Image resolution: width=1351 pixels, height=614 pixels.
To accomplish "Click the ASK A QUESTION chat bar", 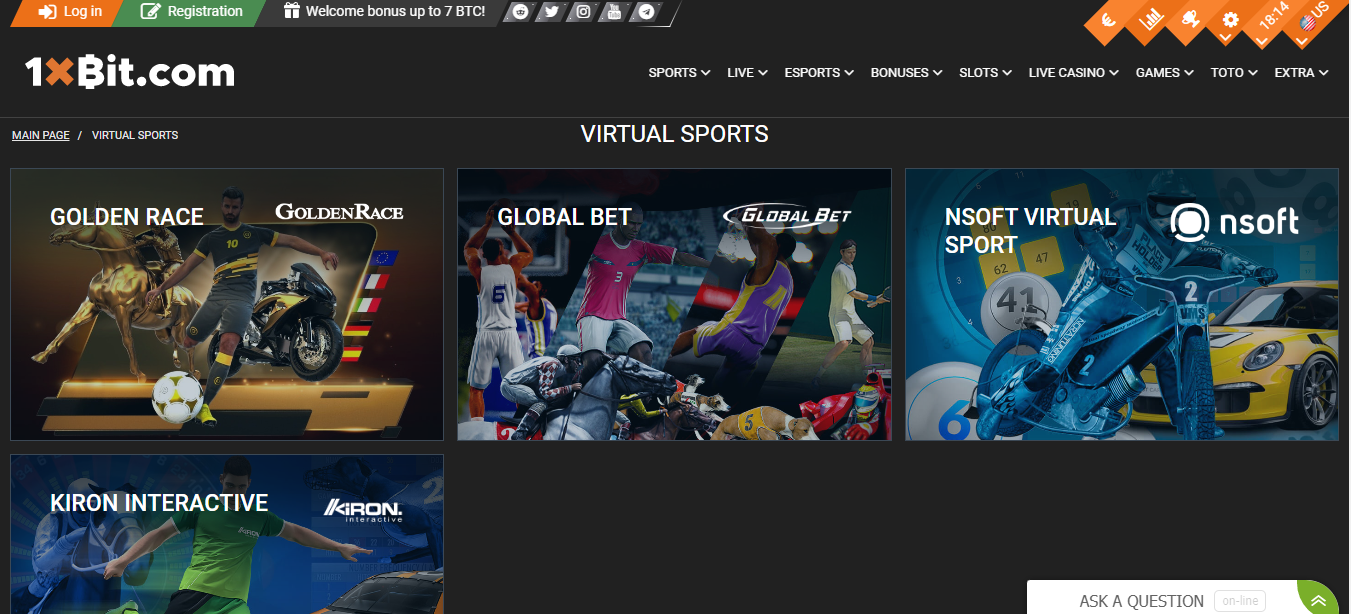I will click(1142, 600).
